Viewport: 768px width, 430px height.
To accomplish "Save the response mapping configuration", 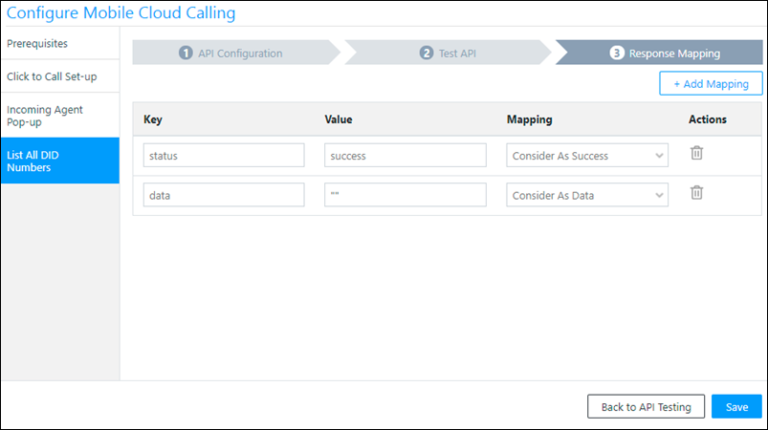I will pos(736,407).
